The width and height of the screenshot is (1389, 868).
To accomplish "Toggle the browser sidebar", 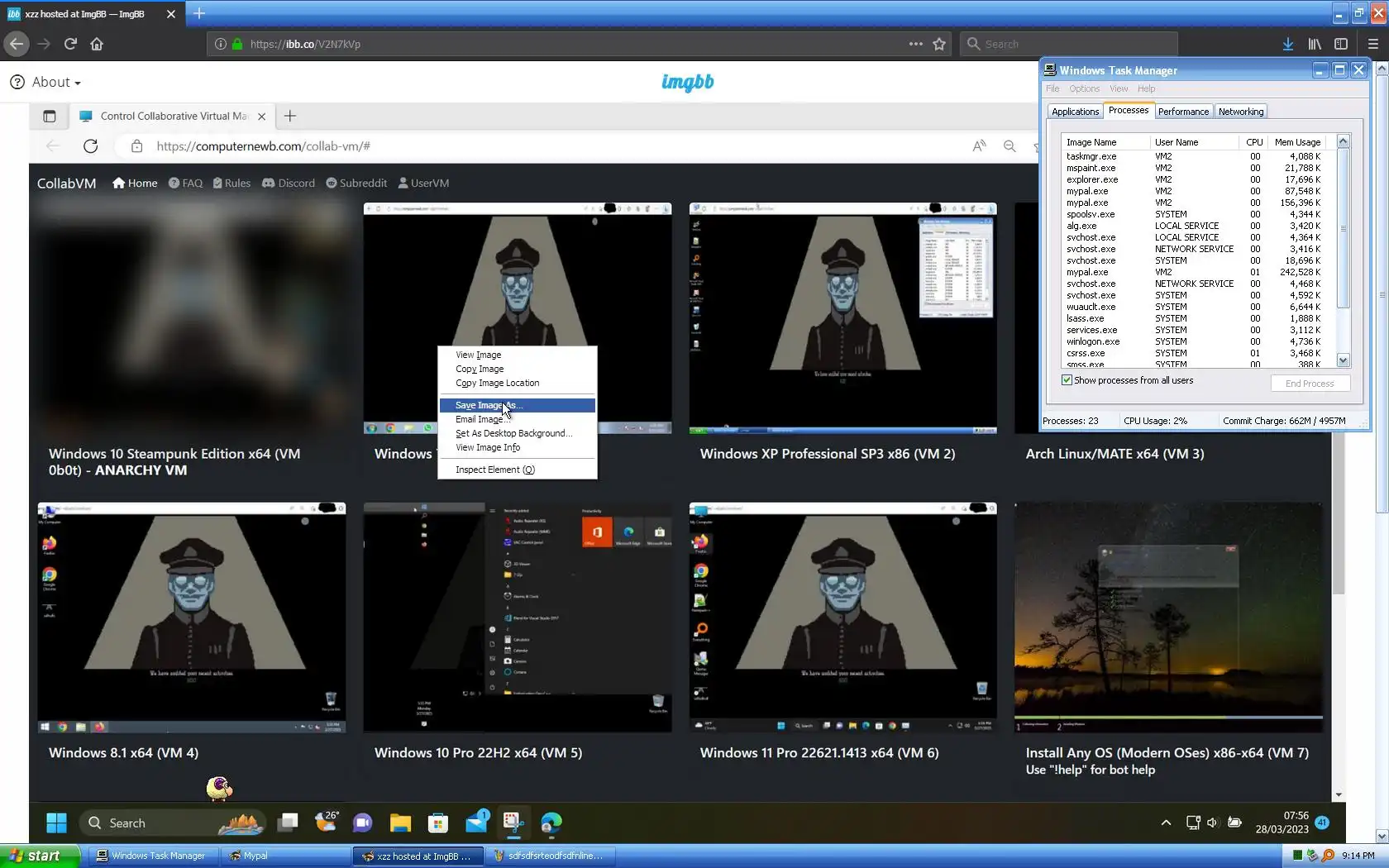I will pyautogui.click(x=1341, y=44).
